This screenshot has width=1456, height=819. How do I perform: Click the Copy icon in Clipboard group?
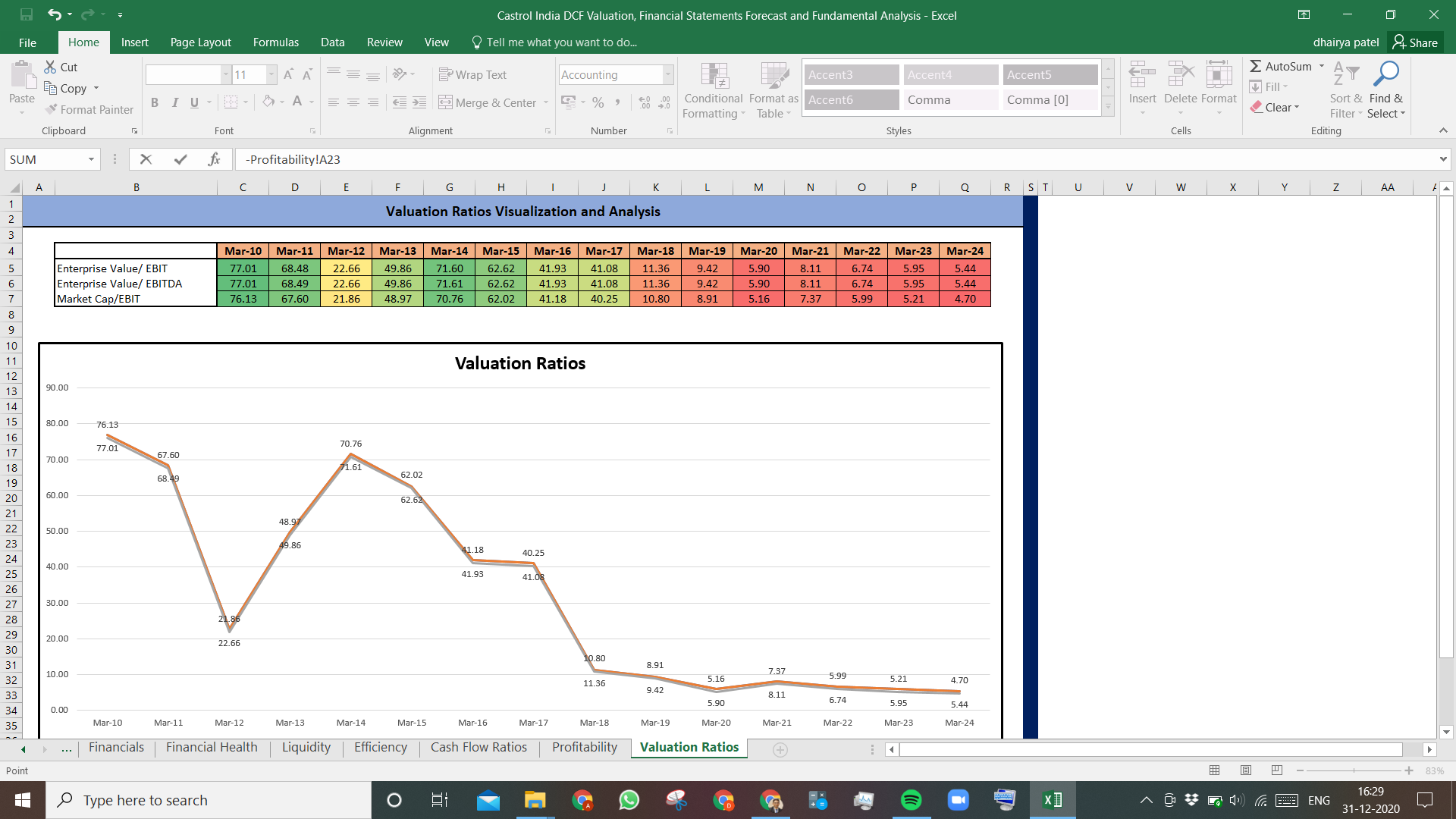coord(50,88)
